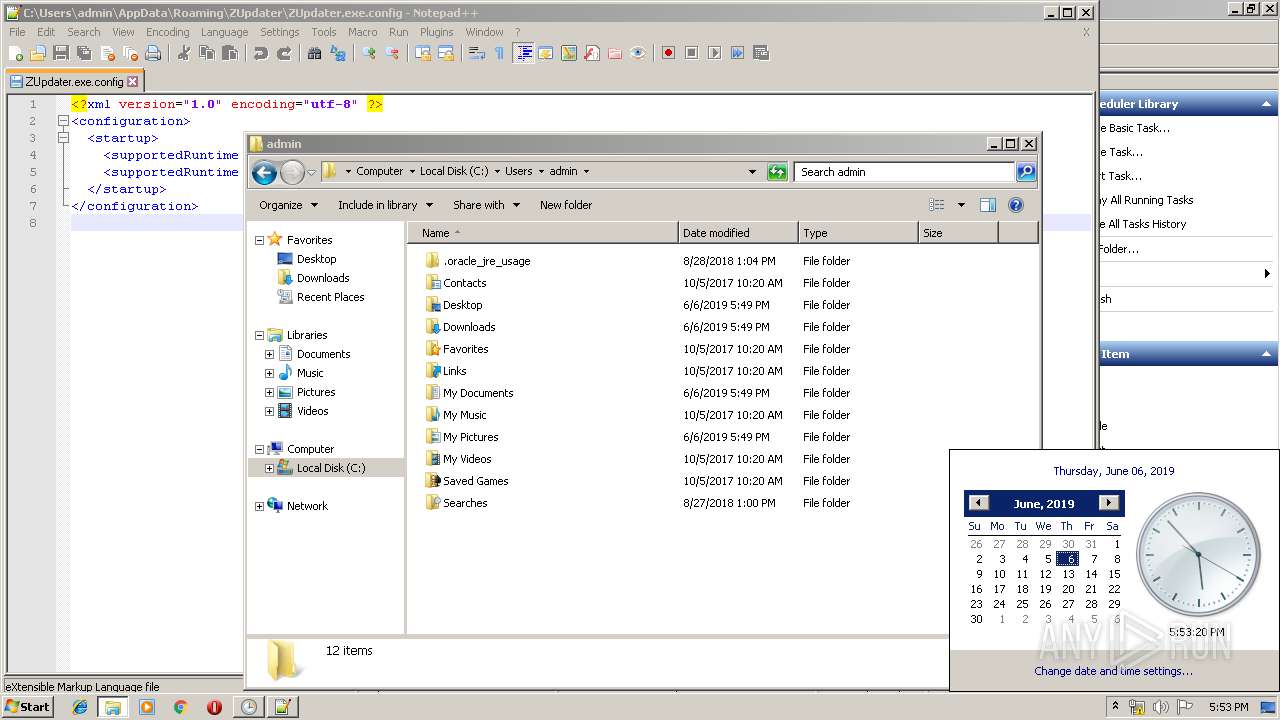Image resolution: width=1280 pixels, height=720 pixels.
Task: Collapse the startup fold marker
Action: tap(63, 138)
